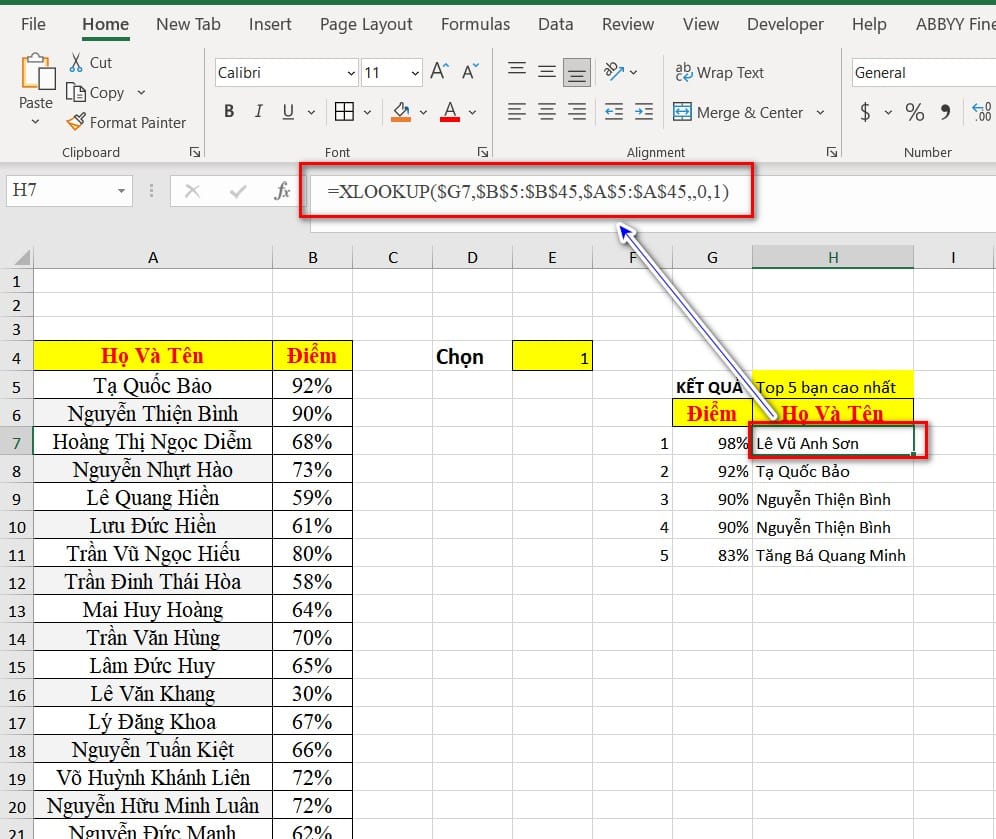Screen dimensions: 996x839
Task: Click the Insert Function fx icon
Action: [x=282, y=191]
